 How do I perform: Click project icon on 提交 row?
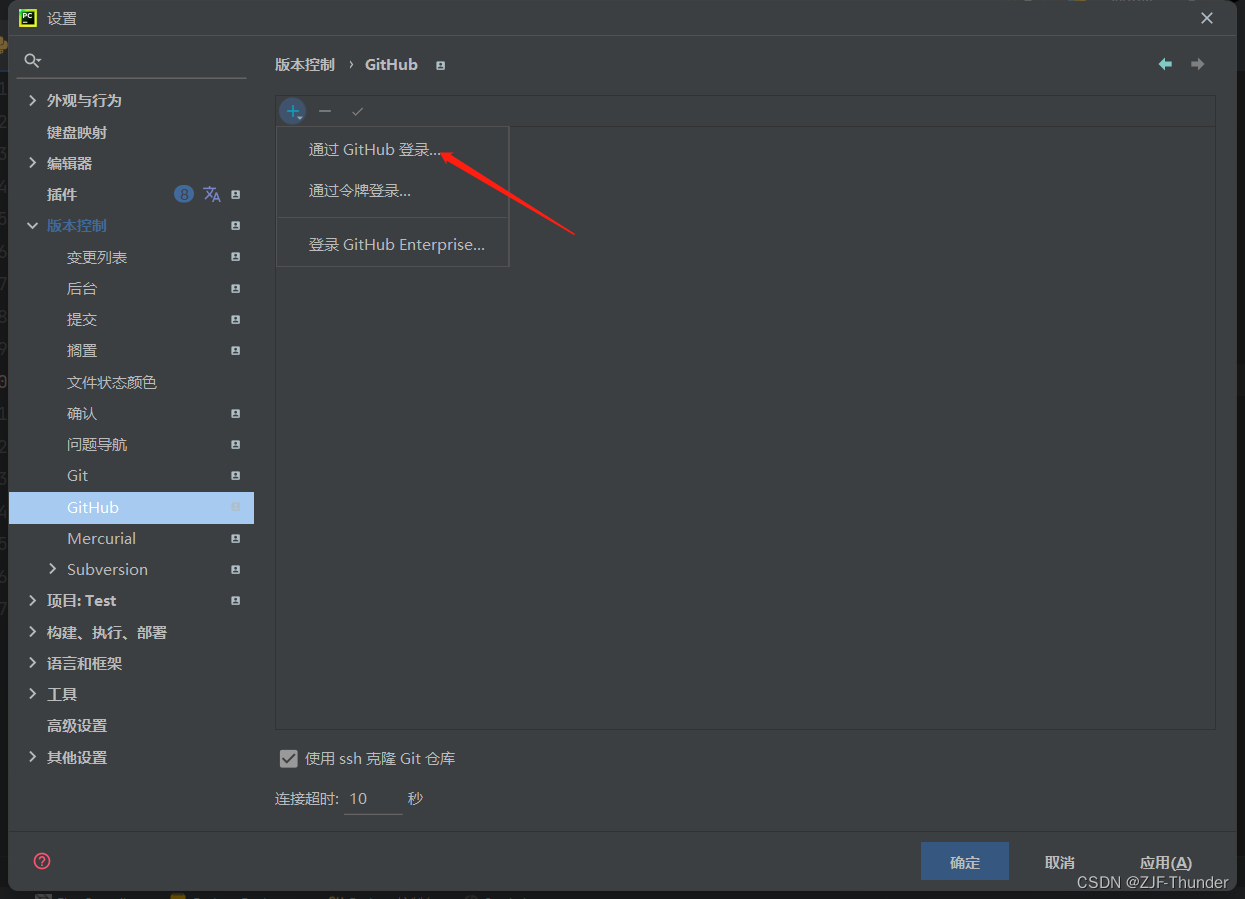(236, 319)
